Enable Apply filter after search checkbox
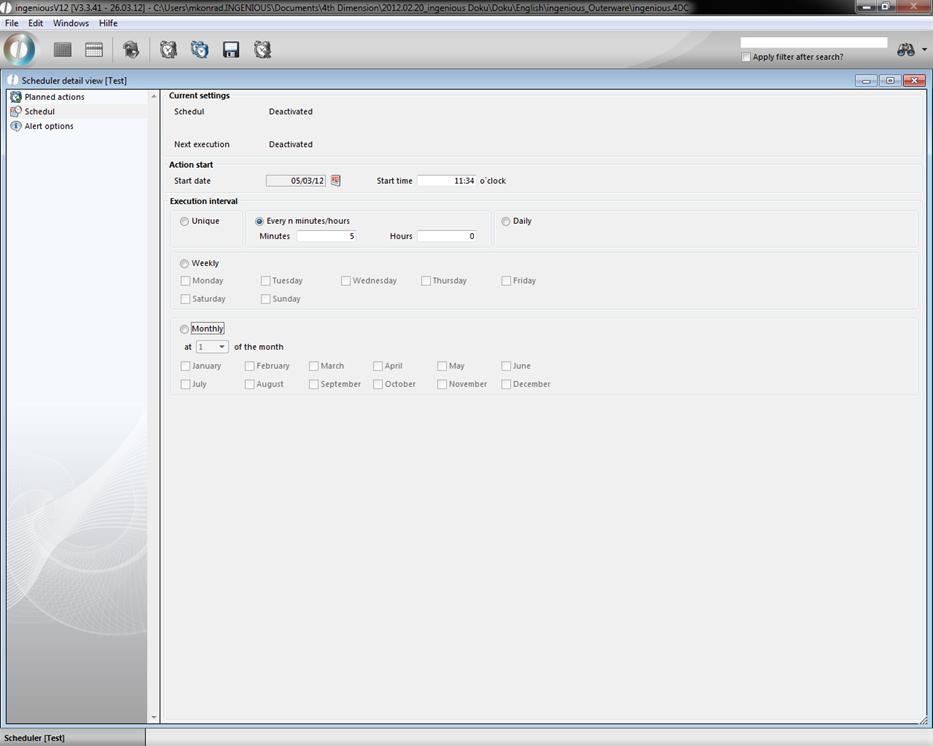This screenshot has height=746, width=933. [x=746, y=57]
